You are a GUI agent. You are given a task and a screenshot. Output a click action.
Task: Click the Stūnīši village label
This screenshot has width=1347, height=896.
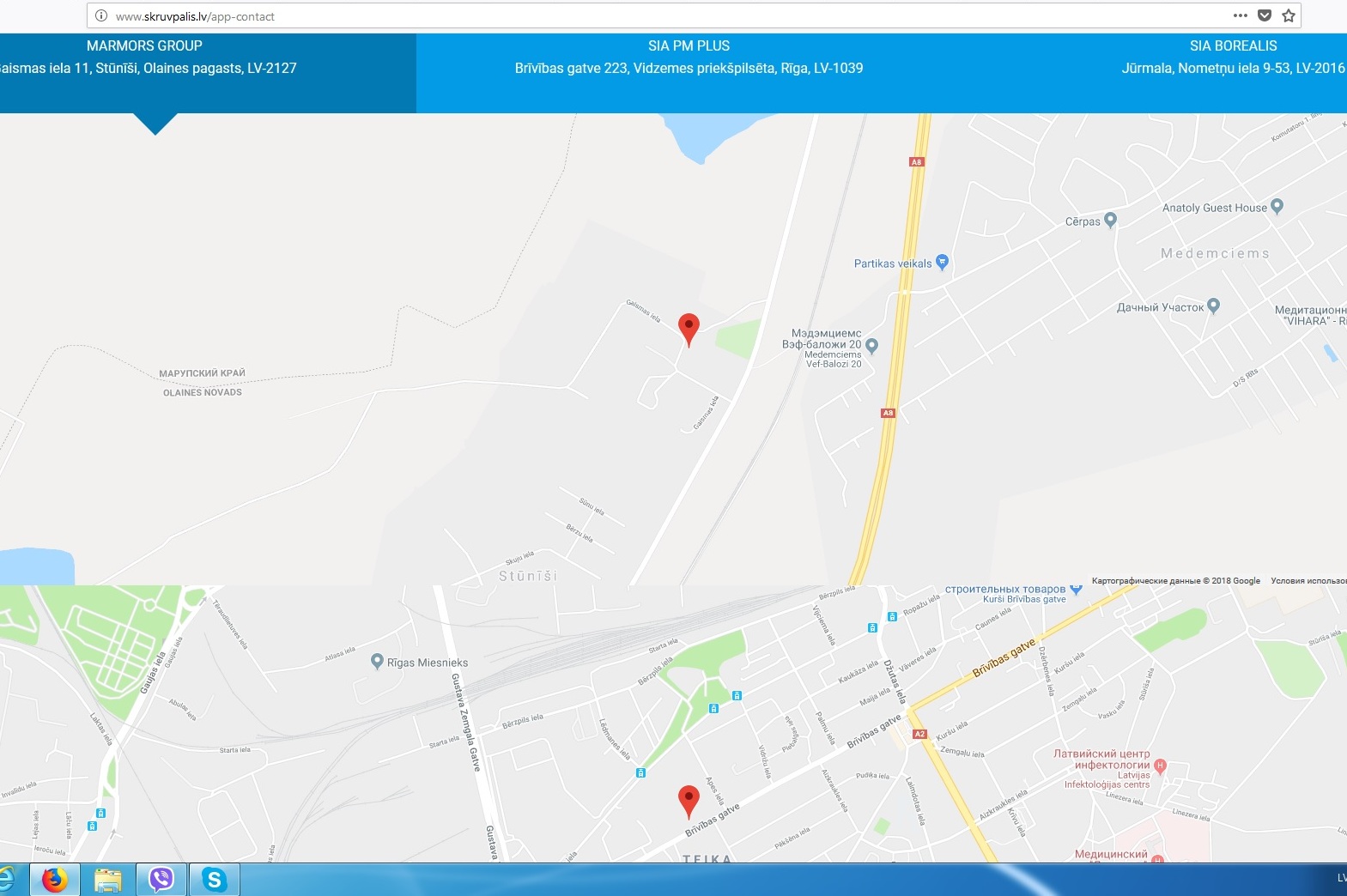click(528, 576)
